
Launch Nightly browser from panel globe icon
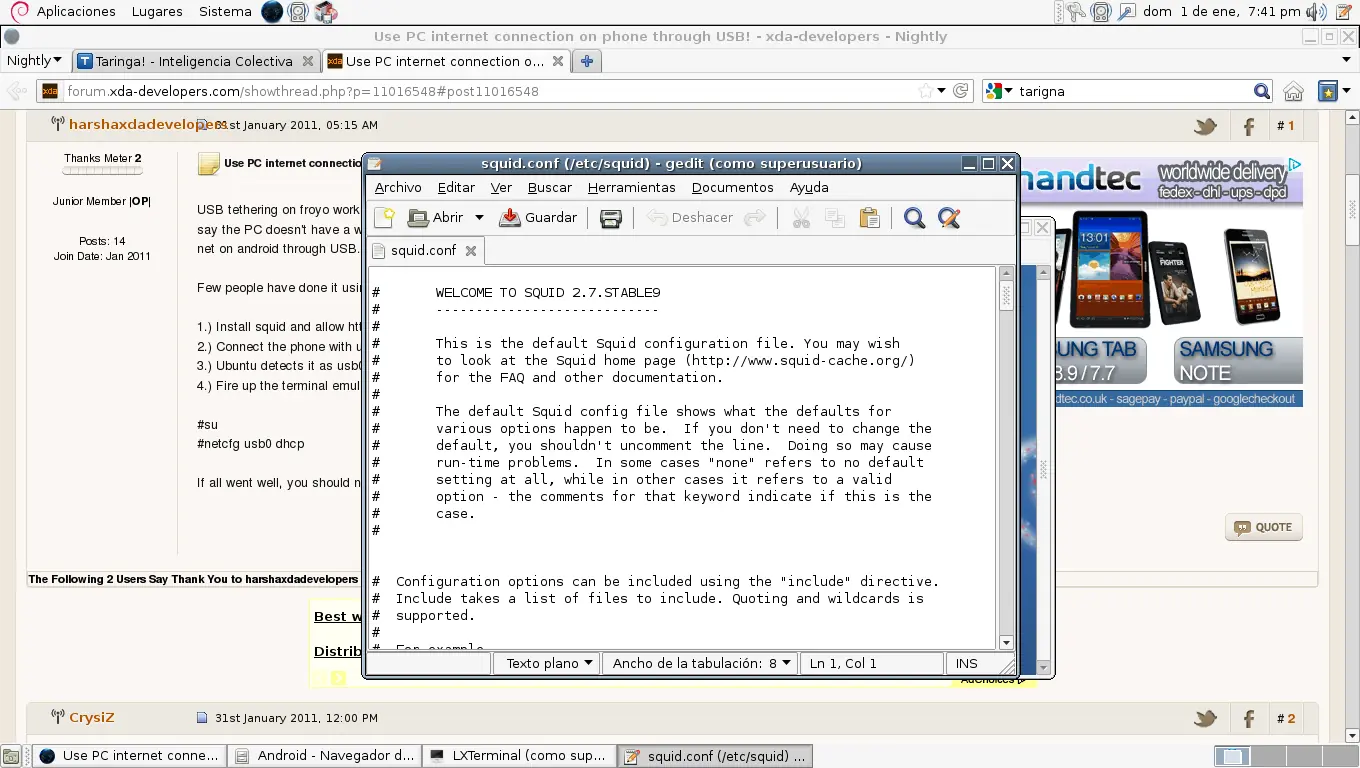coord(272,12)
